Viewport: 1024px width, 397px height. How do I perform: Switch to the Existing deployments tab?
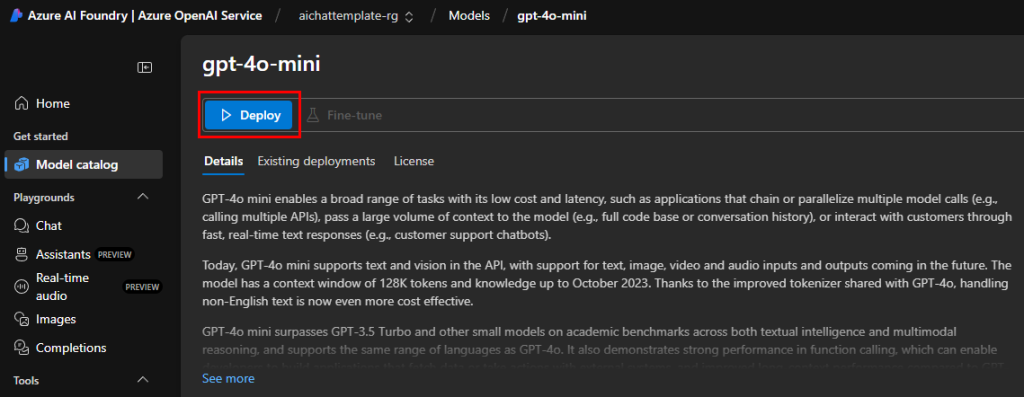click(316, 161)
